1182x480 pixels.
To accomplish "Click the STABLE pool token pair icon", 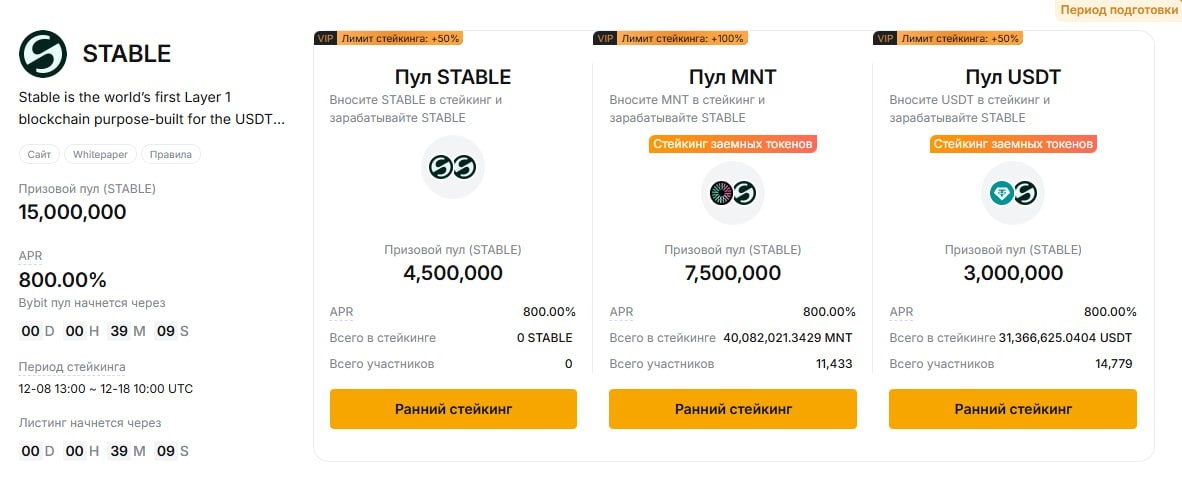I will click(x=452, y=167).
